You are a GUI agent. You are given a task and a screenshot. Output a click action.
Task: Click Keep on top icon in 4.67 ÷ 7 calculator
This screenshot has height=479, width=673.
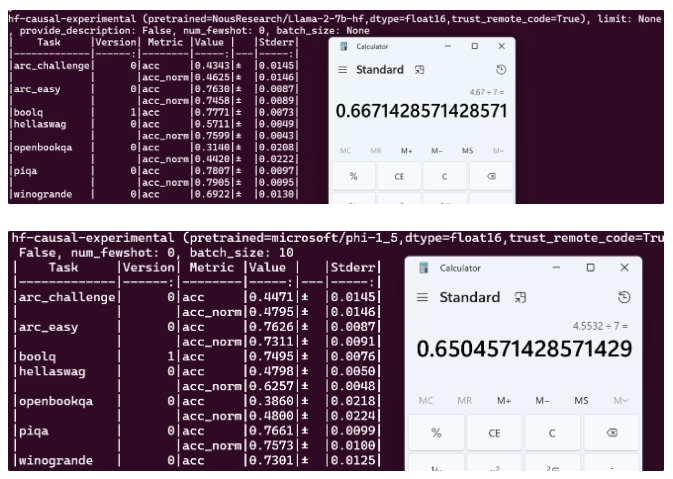point(419,70)
